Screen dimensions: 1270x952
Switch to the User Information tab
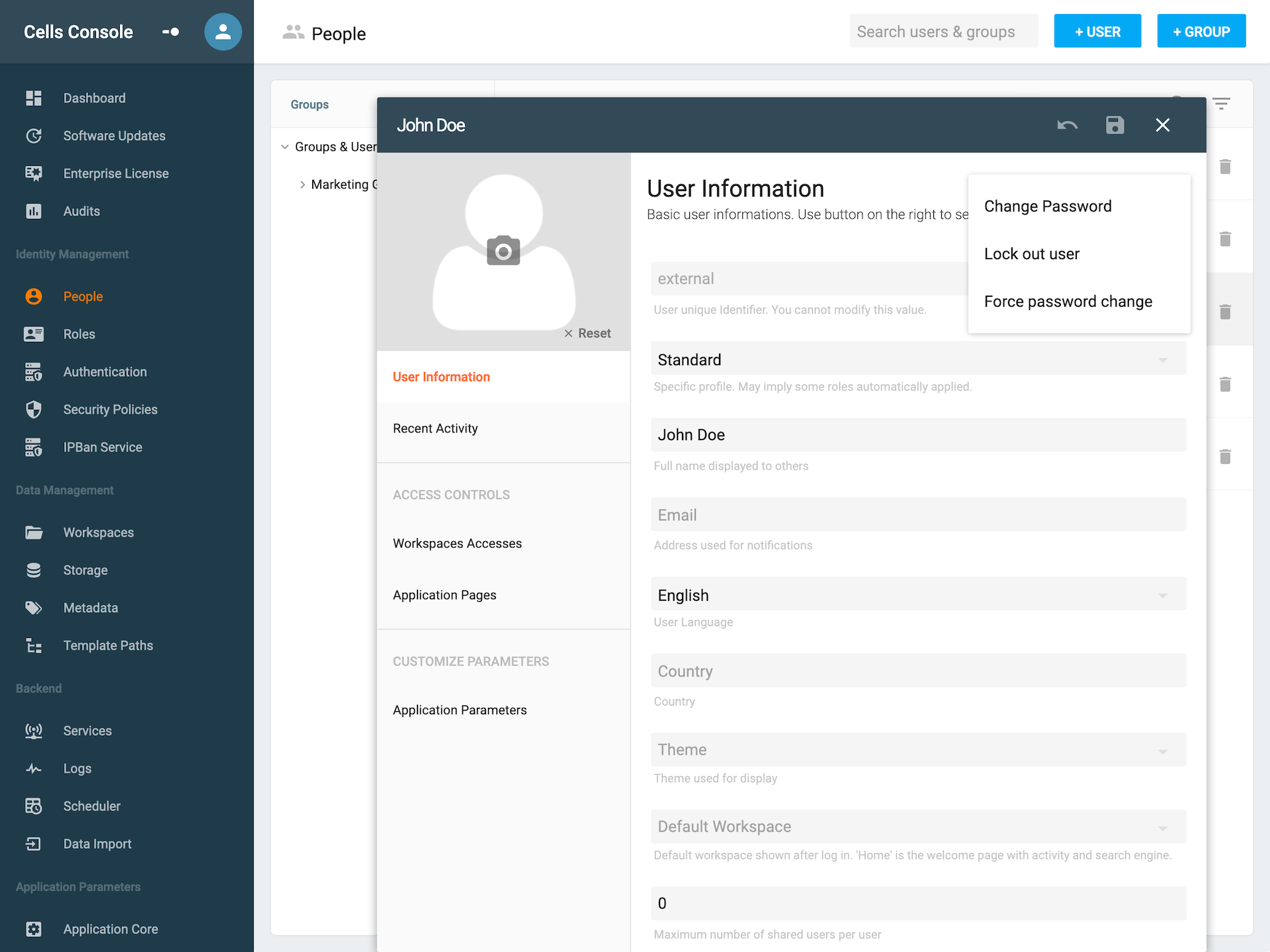pyautogui.click(x=503, y=377)
